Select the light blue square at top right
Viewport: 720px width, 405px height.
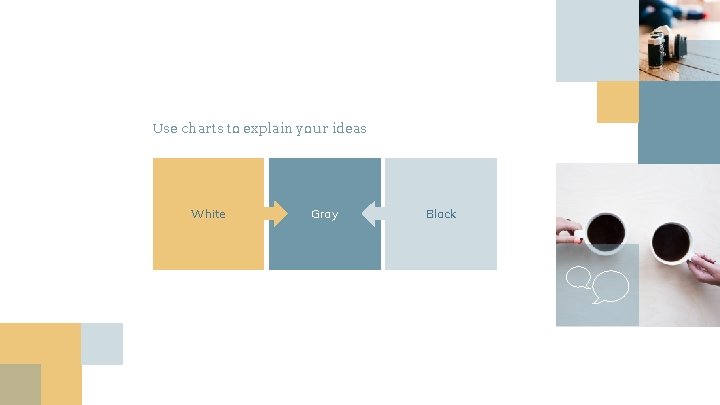(596, 40)
